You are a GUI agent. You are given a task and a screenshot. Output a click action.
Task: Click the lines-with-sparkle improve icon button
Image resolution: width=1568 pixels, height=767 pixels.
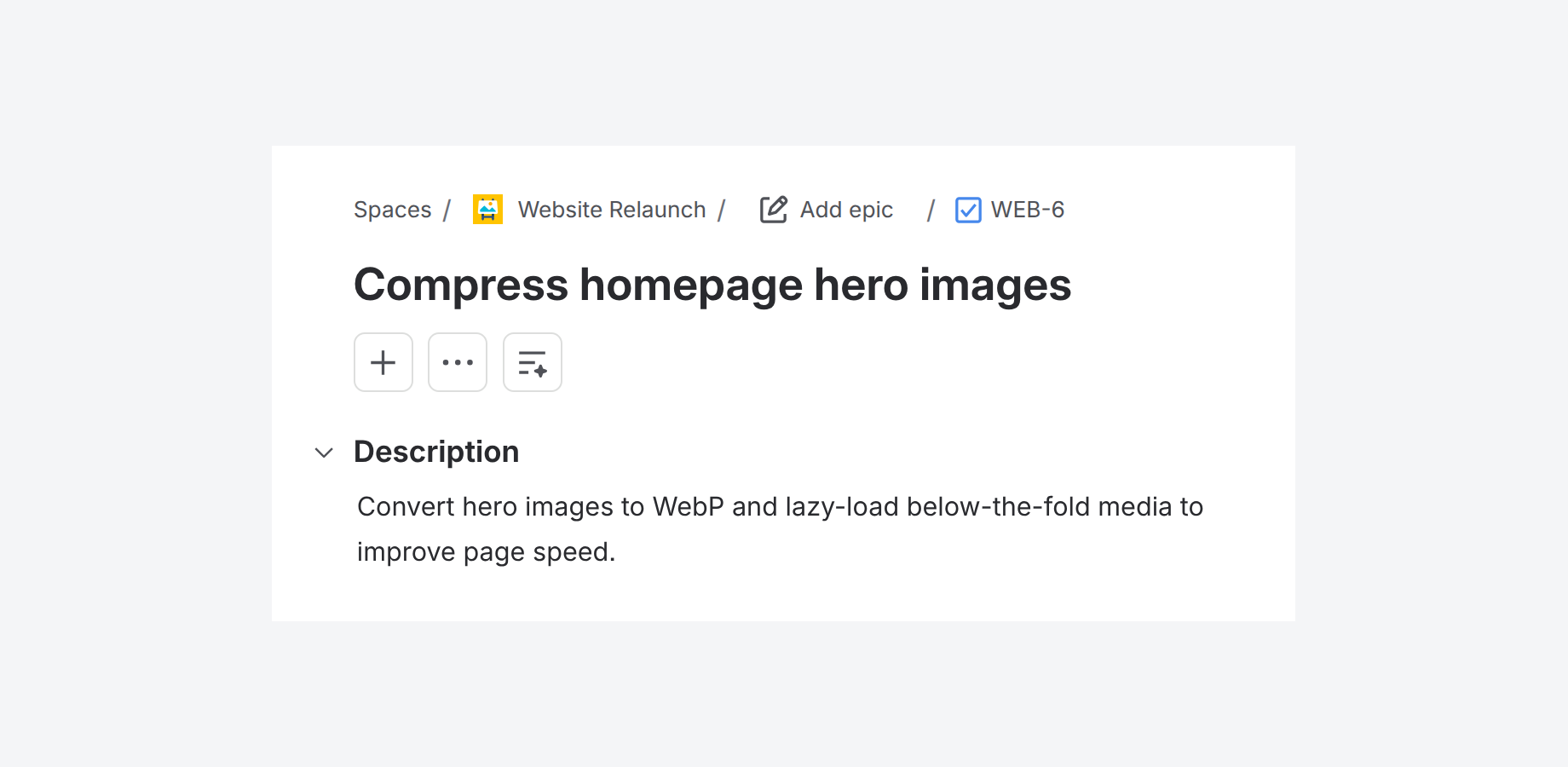(533, 362)
